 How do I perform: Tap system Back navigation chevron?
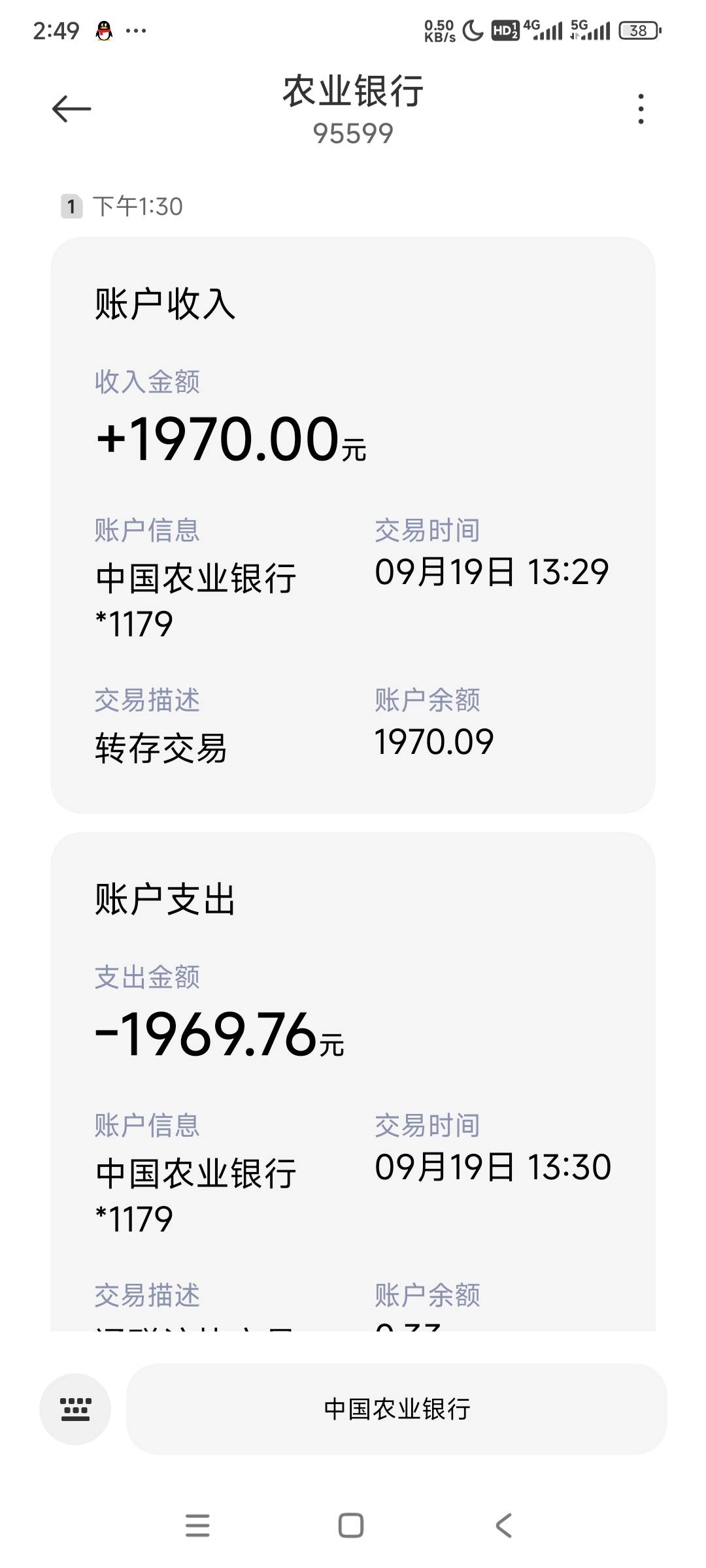point(503,1526)
